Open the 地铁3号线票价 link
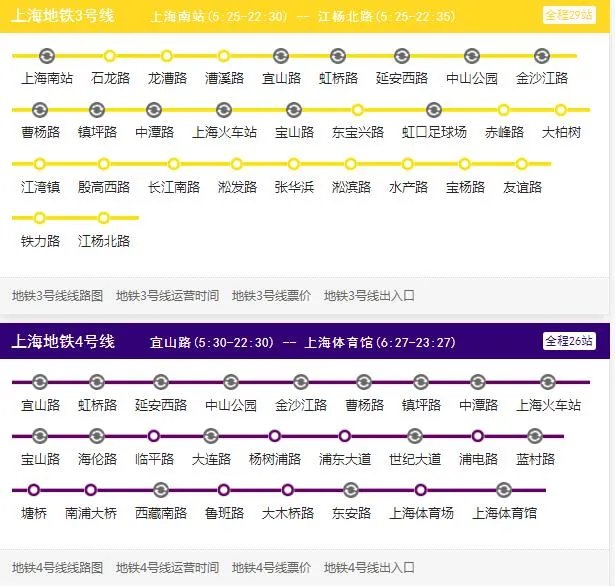615x586 pixels. pyautogui.click(x=271, y=295)
